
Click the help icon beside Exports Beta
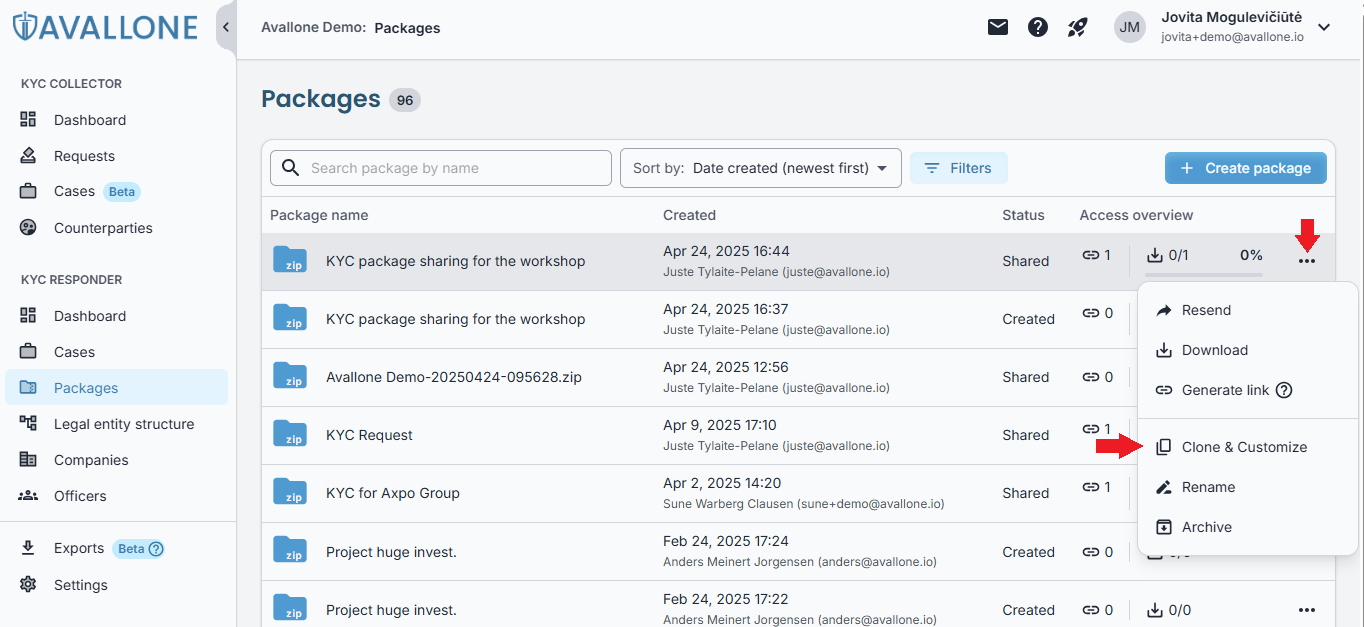pyautogui.click(x=156, y=548)
